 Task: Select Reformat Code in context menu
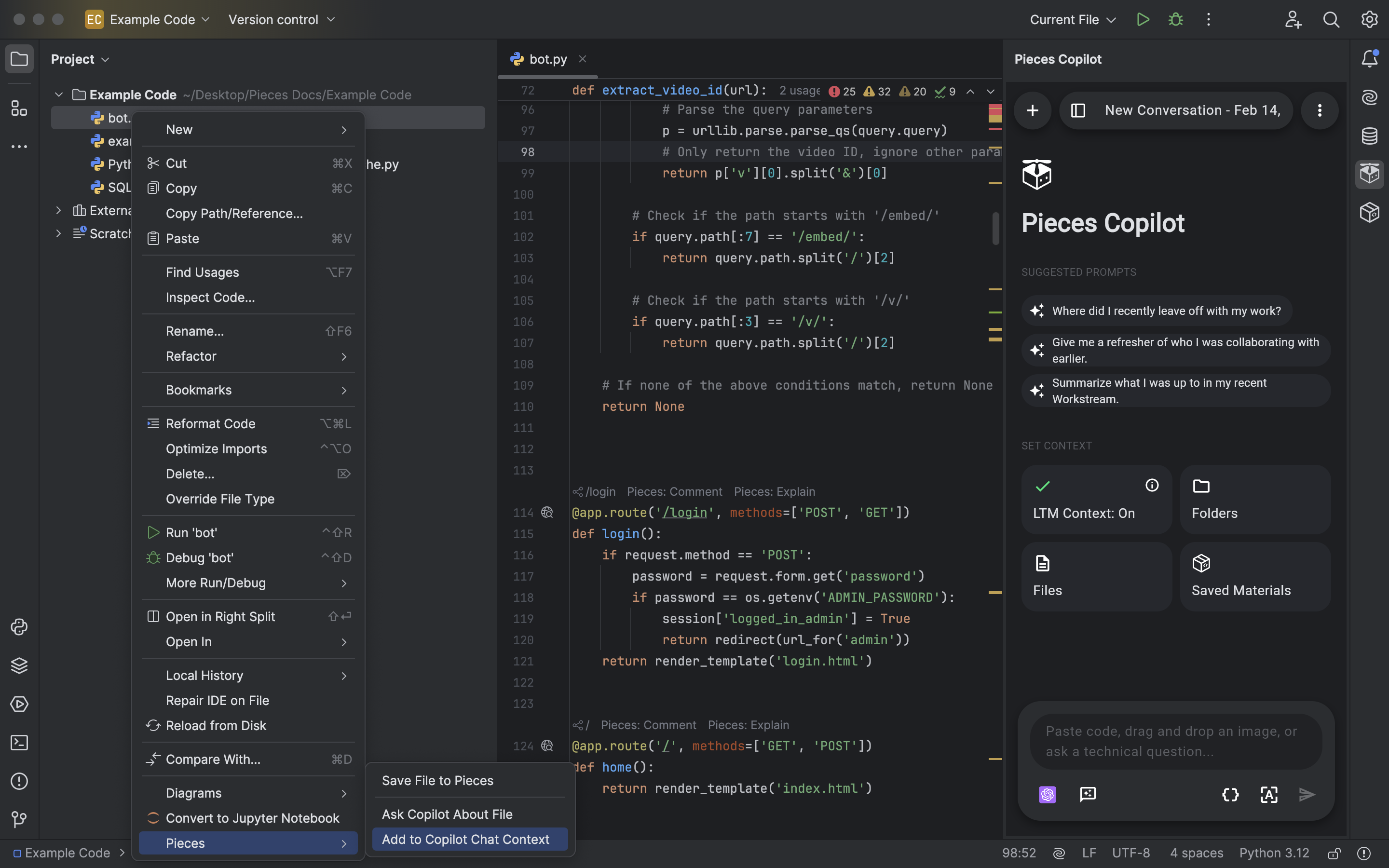click(248, 424)
